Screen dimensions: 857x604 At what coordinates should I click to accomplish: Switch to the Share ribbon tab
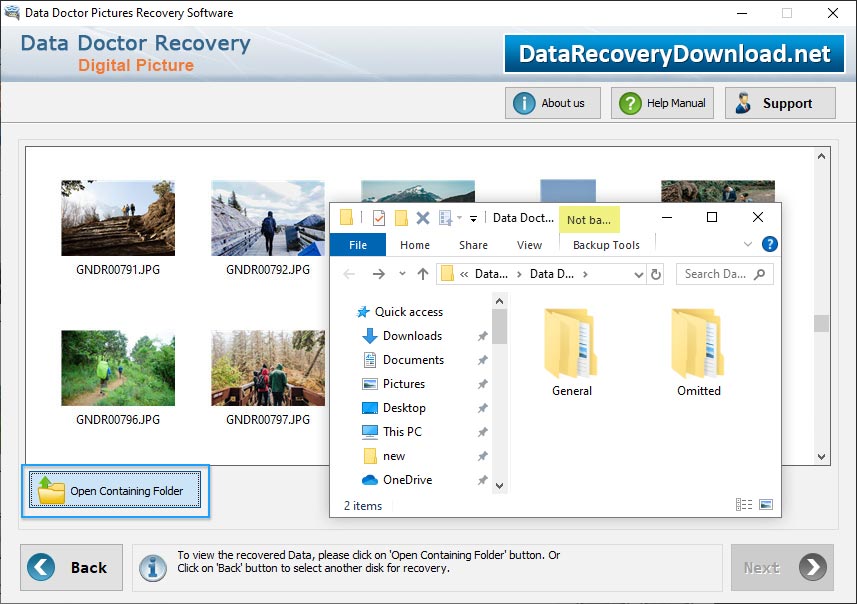[x=473, y=245]
